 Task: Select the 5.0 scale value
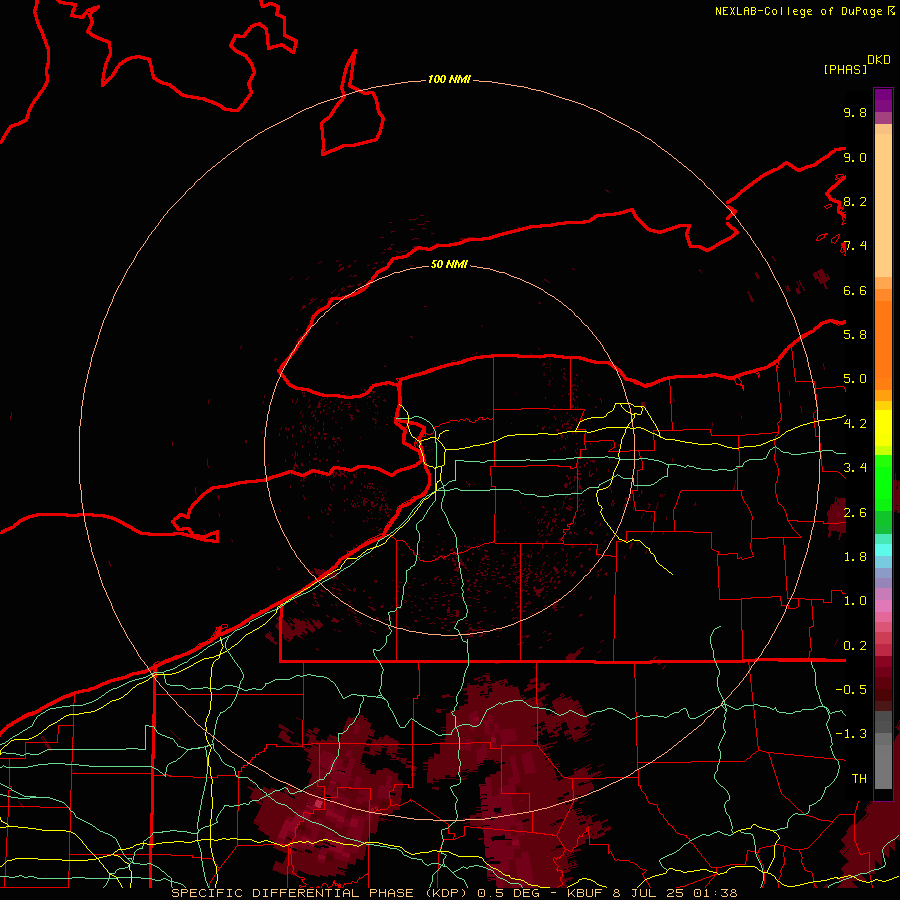point(855,379)
